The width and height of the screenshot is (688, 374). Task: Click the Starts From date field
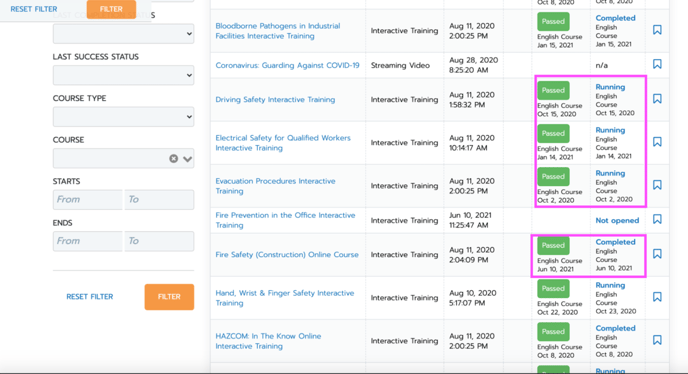(88, 199)
